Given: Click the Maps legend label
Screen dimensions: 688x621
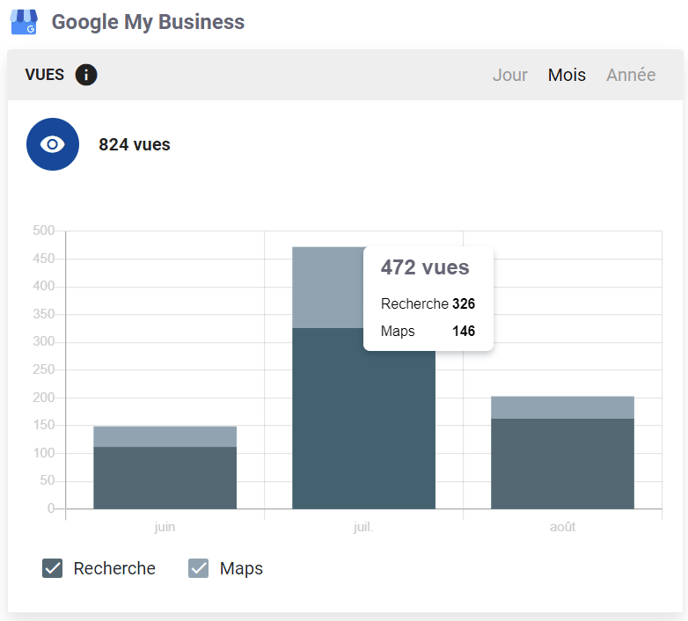Looking at the screenshot, I should 241,569.
